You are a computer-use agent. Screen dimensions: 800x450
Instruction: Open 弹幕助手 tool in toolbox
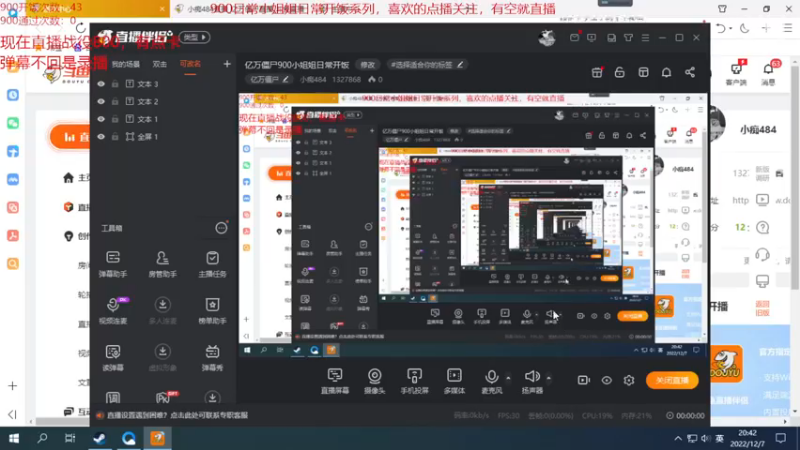(x=113, y=264)
